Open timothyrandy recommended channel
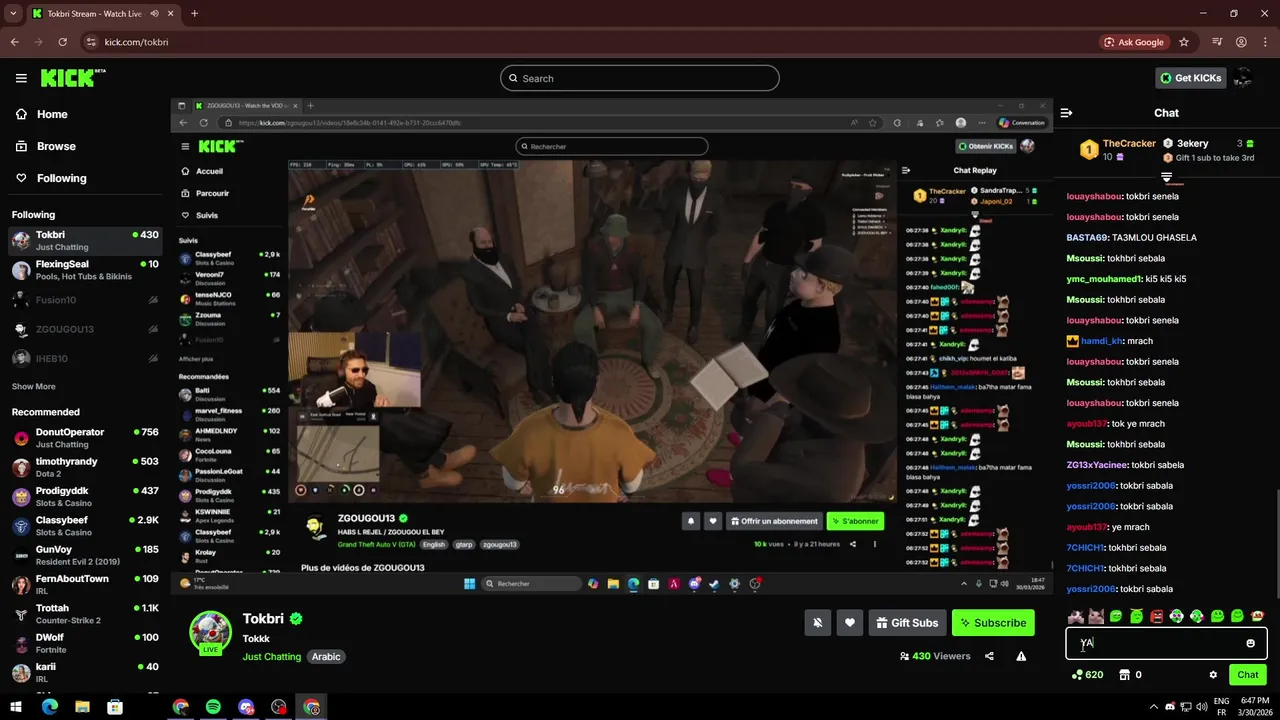Viewport: 1280px width, 720px height. 85,467
